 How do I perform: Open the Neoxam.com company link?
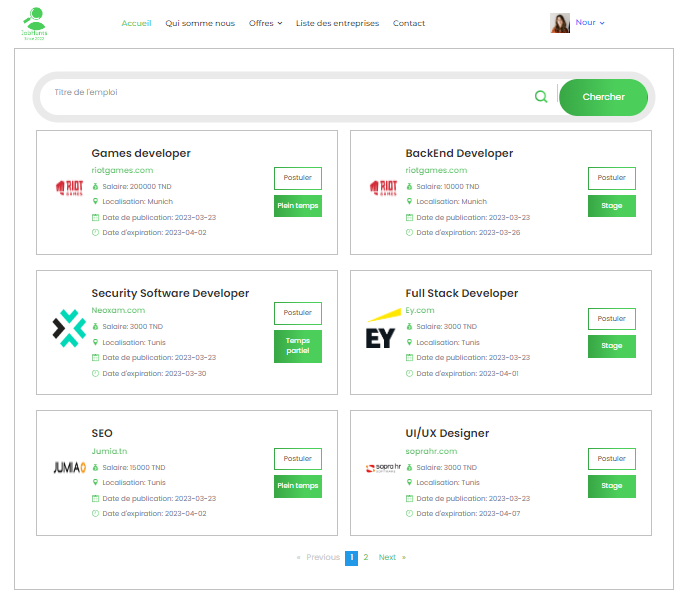(x=118, y=310)
